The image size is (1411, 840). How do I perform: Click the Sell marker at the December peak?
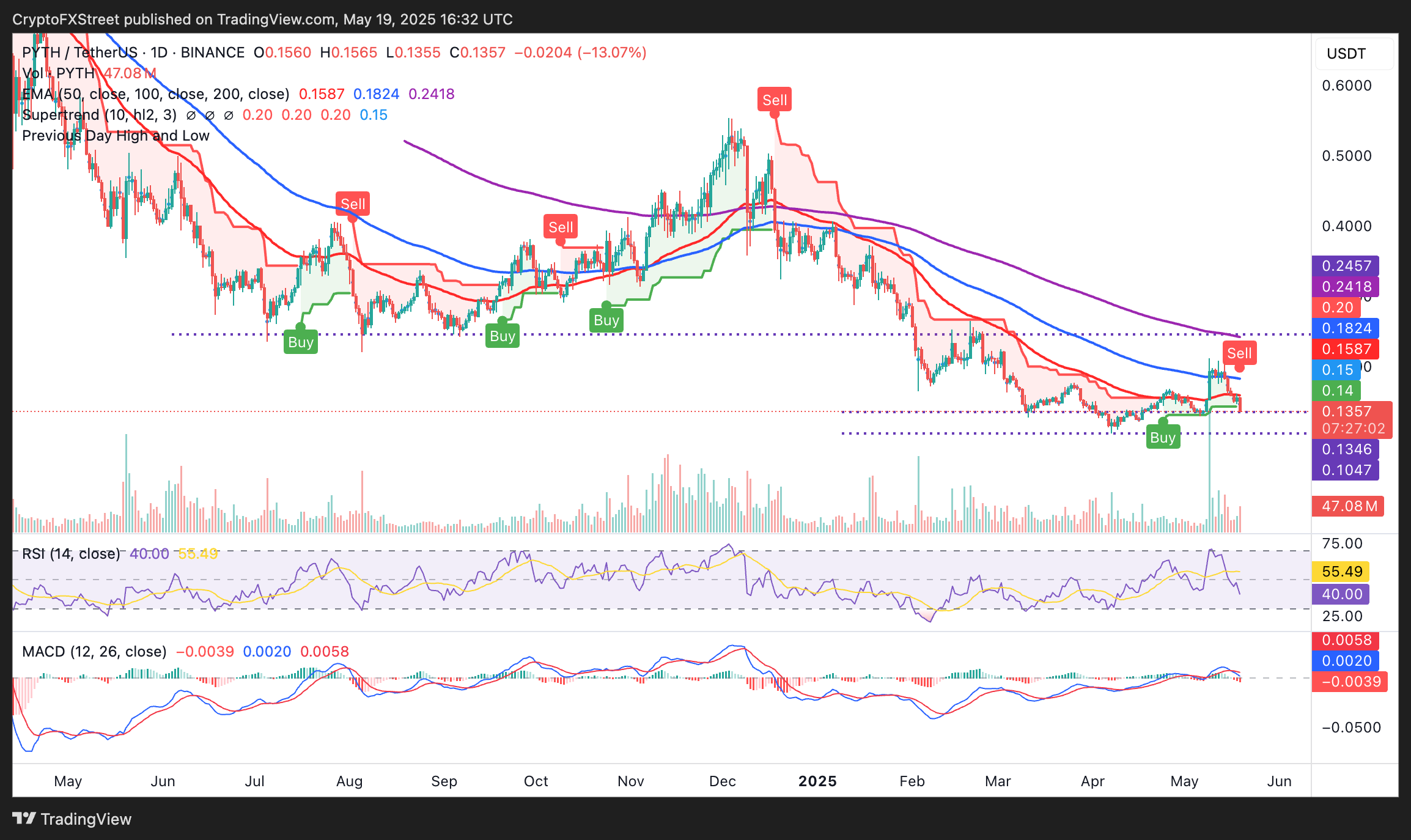775,100
